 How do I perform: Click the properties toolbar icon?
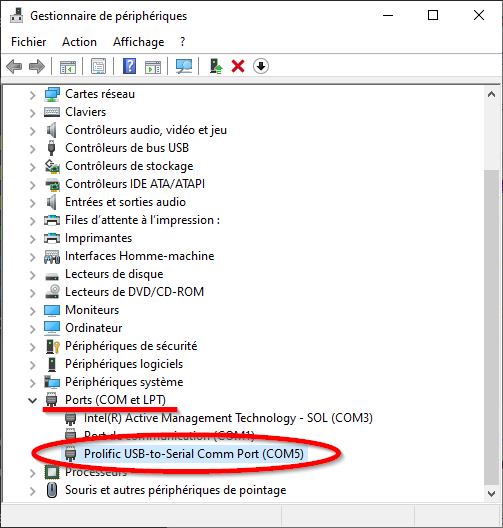(x=98, y=66)
